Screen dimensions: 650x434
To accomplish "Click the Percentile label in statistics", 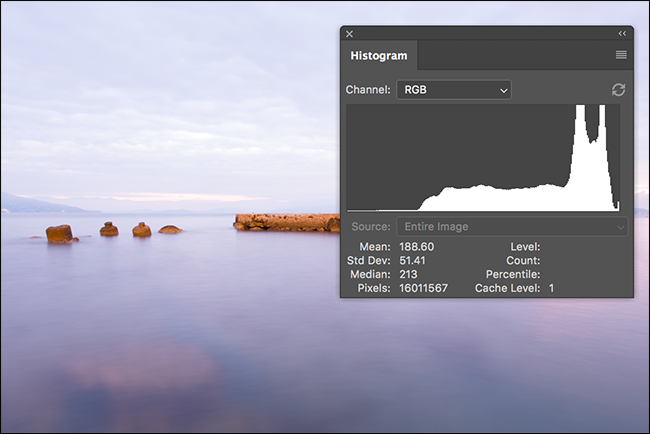I will pyautogui.click(x=513, y=274).
